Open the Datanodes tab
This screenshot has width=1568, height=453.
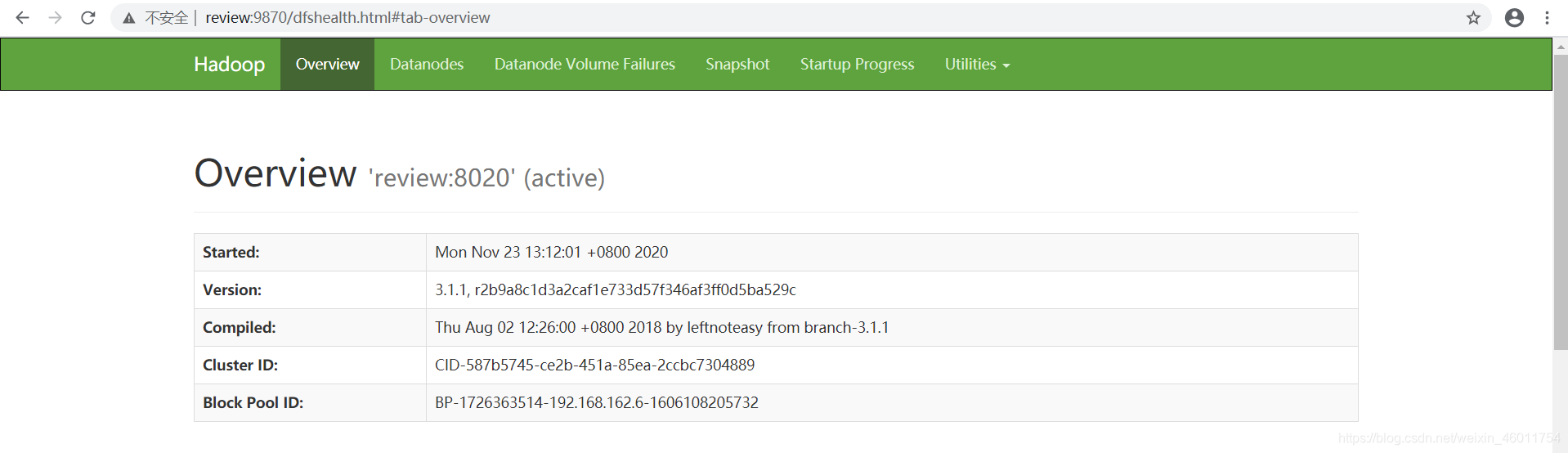[427, 64]
